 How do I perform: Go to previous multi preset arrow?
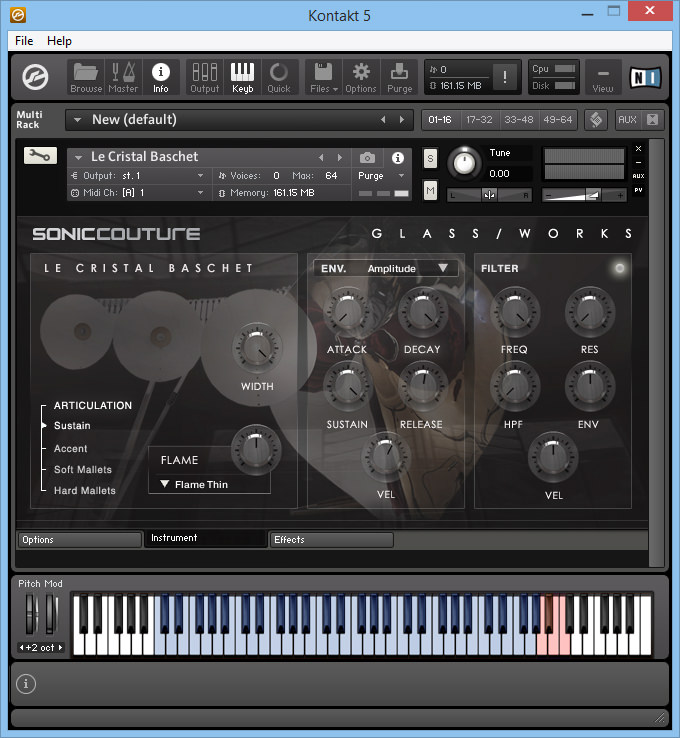pyautogui.click(x=383, y=120)
